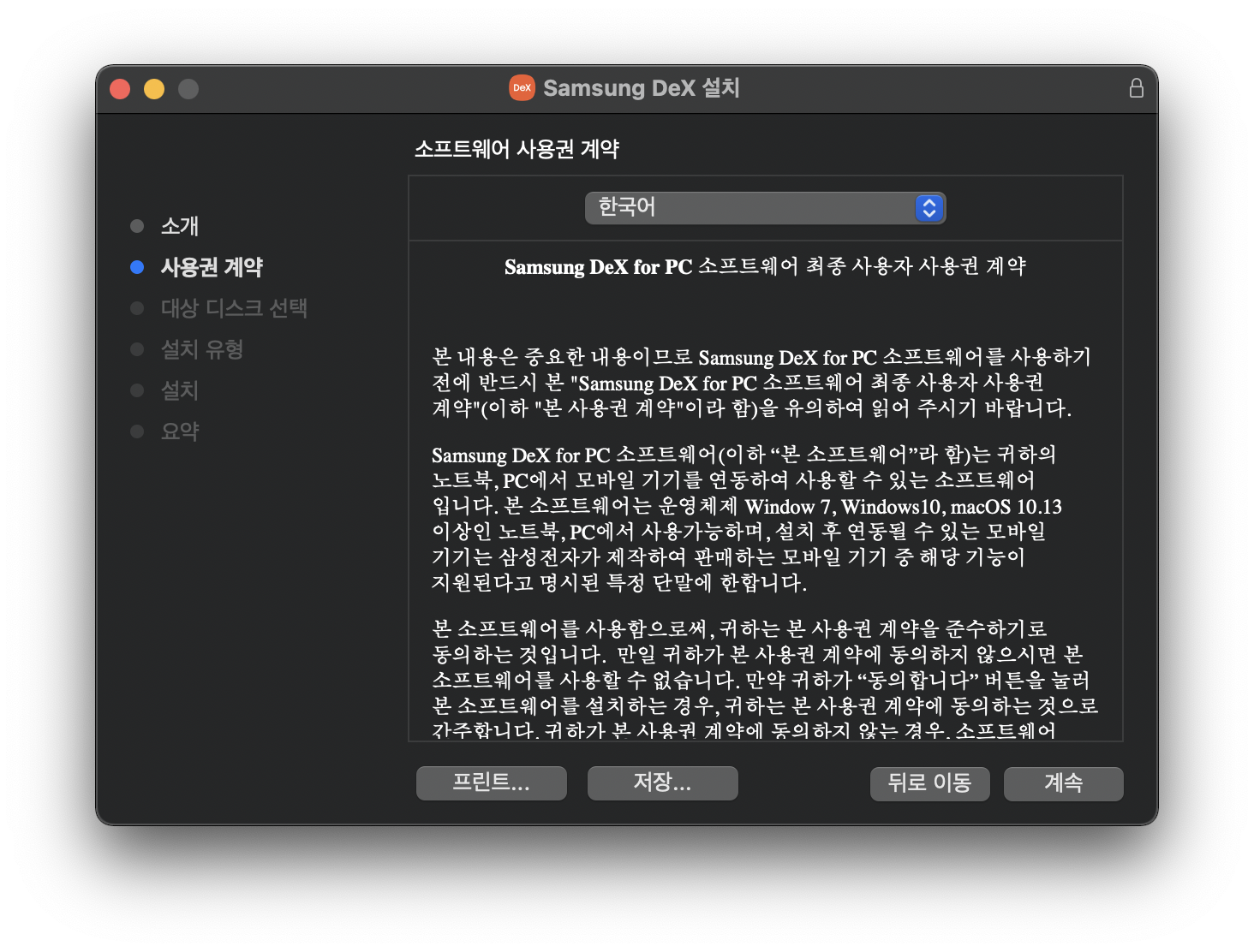Image resolution: width=1254 pixels, height=952 pixels.
Task: Select the 설치 유형 step in sidebar
Action: (x=202, y=349)
